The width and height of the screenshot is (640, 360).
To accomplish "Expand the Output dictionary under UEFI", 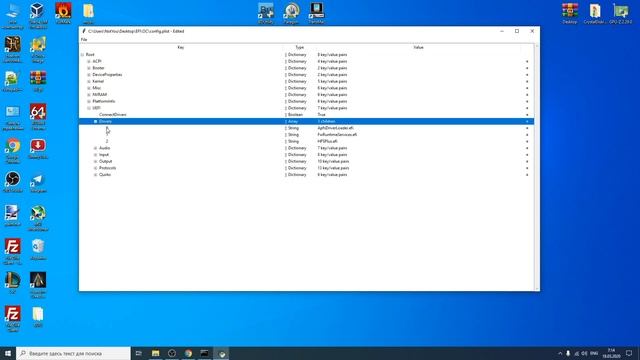I will (96, 161).
